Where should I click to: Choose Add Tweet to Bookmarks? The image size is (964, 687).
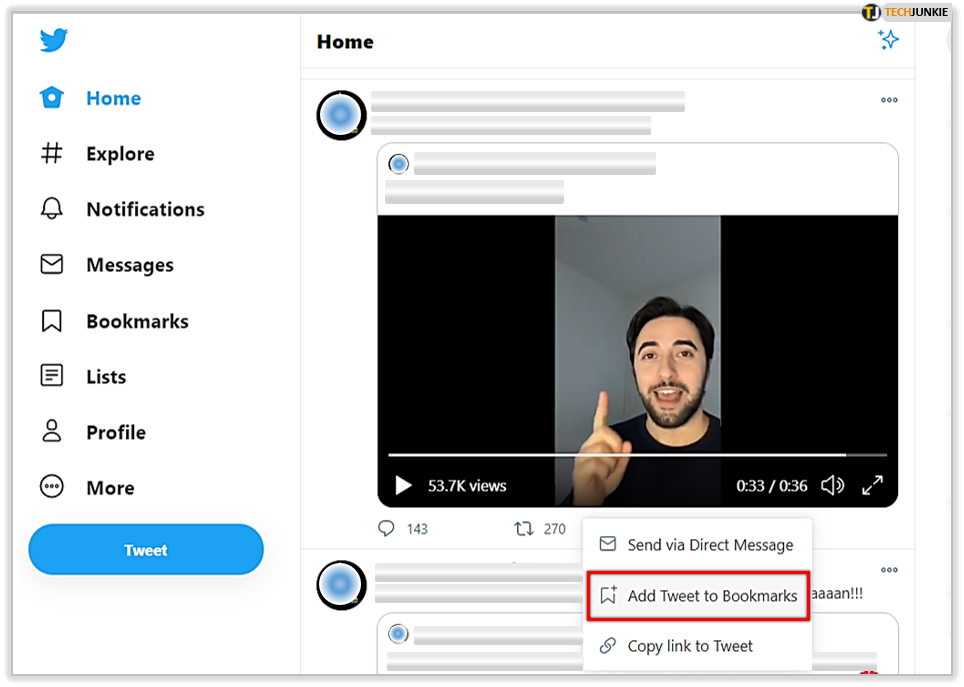(698, 595)
